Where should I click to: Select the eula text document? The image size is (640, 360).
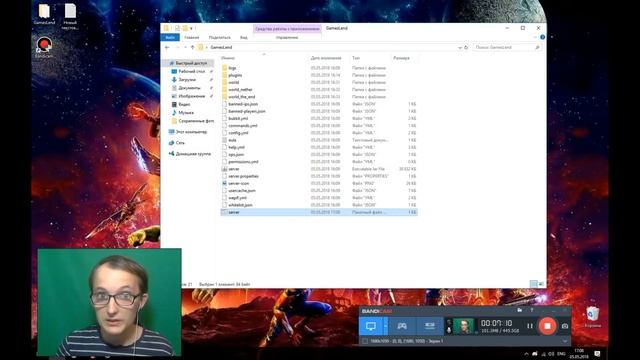pyautogui.click(x=232, y=140)
